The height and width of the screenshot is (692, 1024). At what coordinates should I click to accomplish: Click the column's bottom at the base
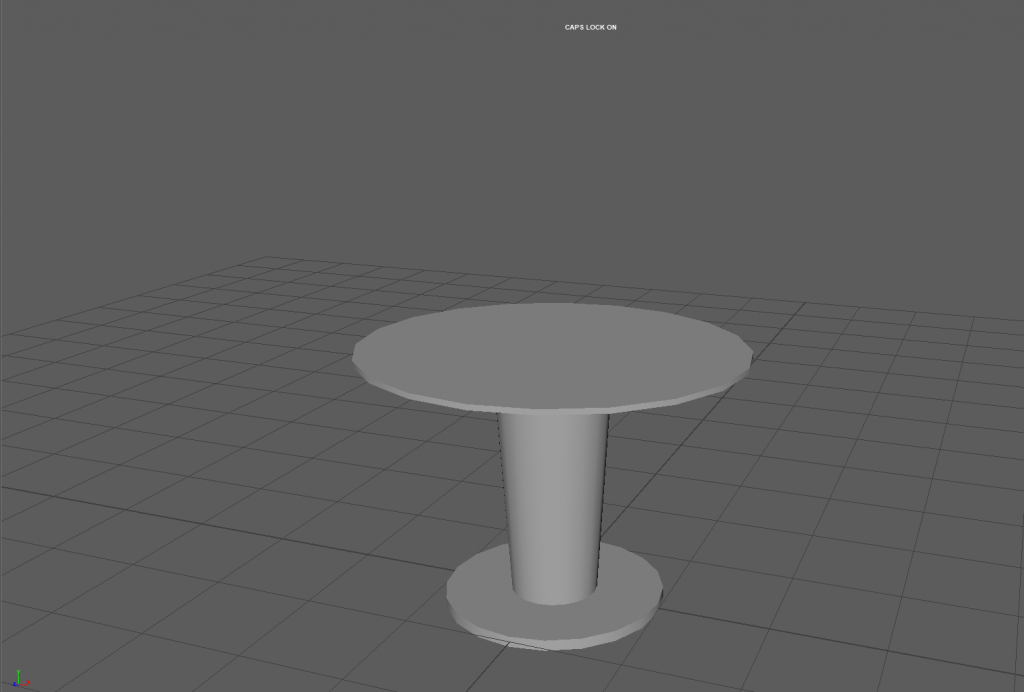[555, 600]
